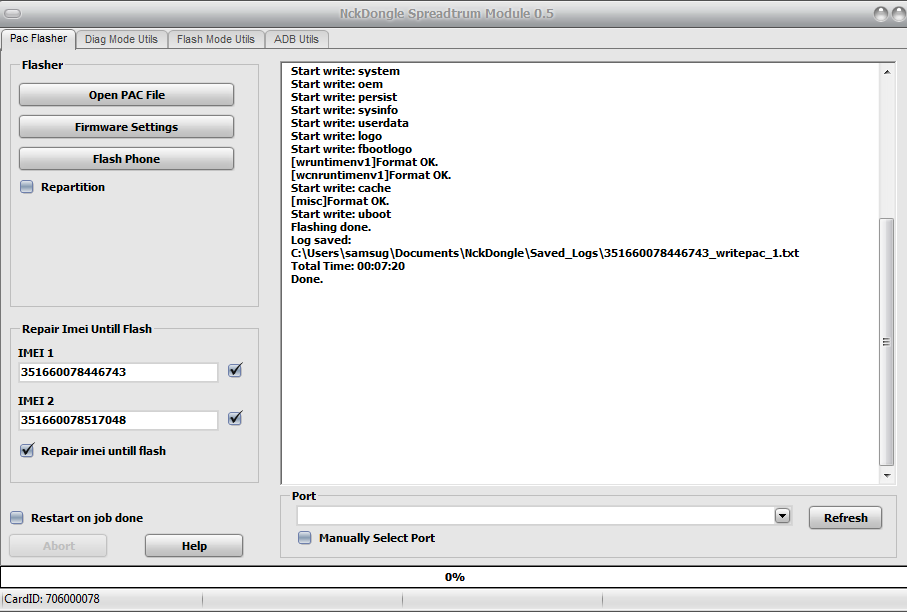Click the IMEI 2 input field

point(118,420)
